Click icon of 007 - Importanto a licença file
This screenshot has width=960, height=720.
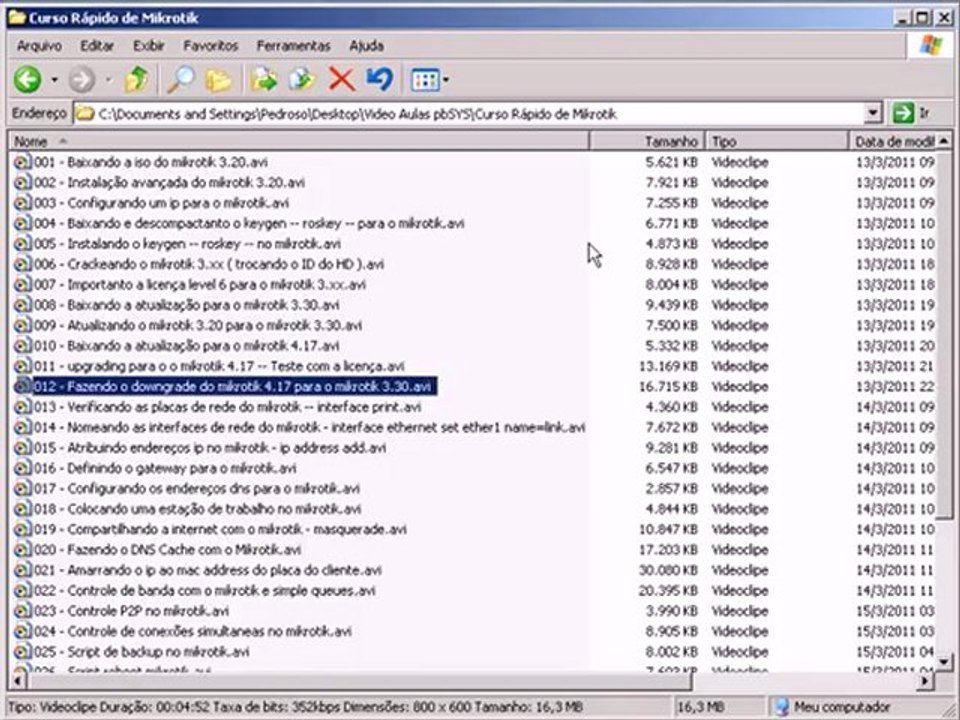coord(23,285)
